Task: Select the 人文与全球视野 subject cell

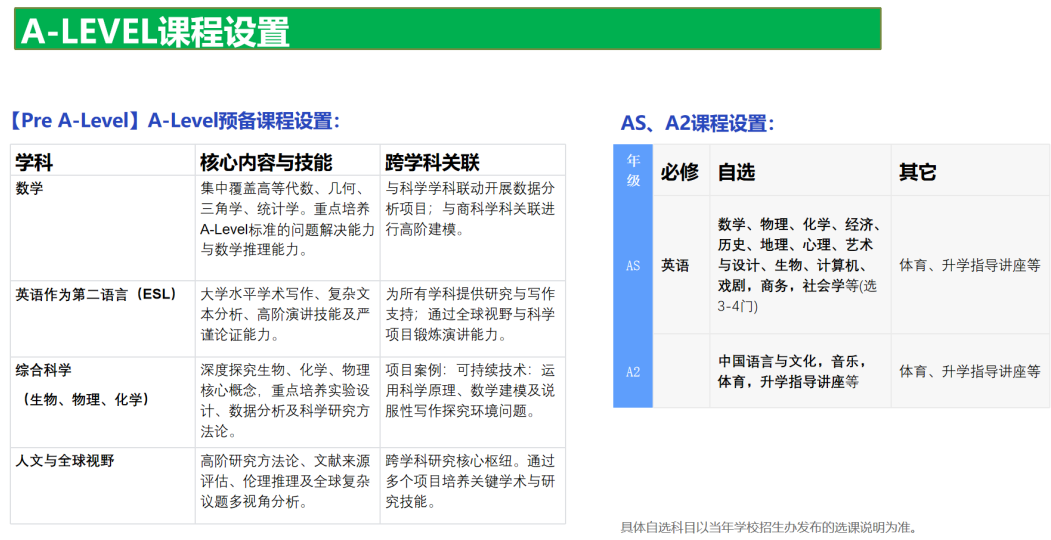Action: click(x=103, y=486)
